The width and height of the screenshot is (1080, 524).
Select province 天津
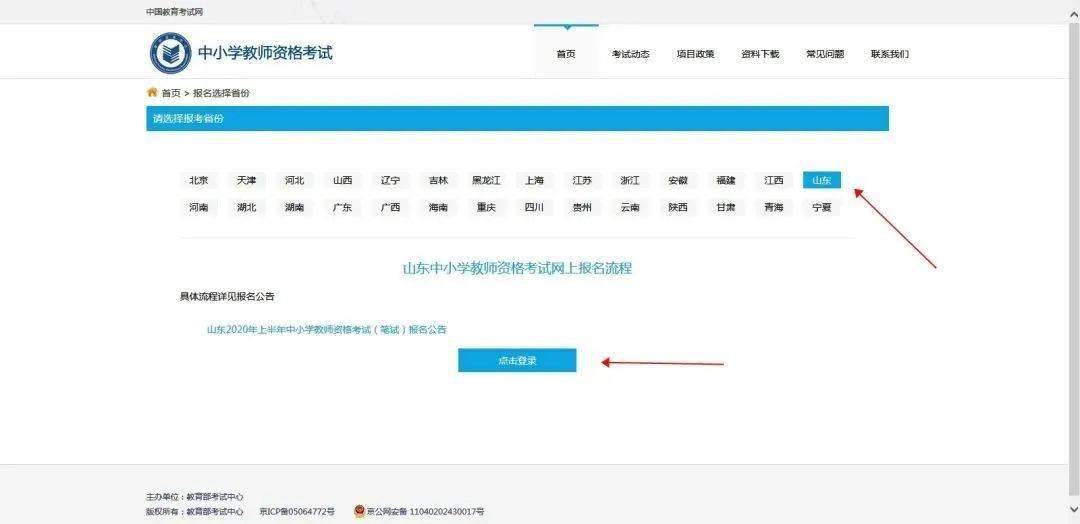247,180
